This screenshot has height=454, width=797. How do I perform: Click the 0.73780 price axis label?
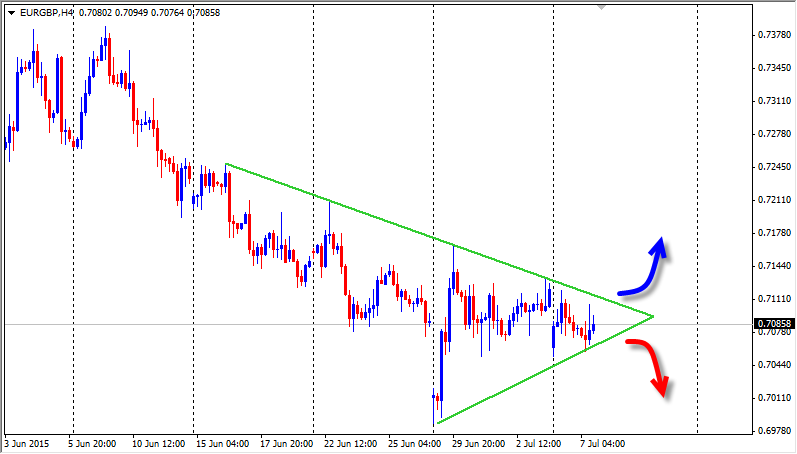coord(775,35)
